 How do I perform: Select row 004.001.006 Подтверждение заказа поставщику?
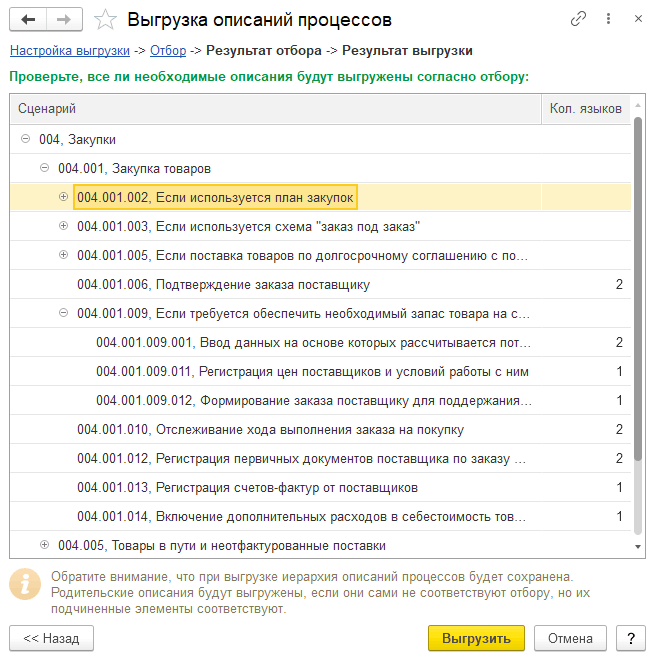(x=320, y=285)
